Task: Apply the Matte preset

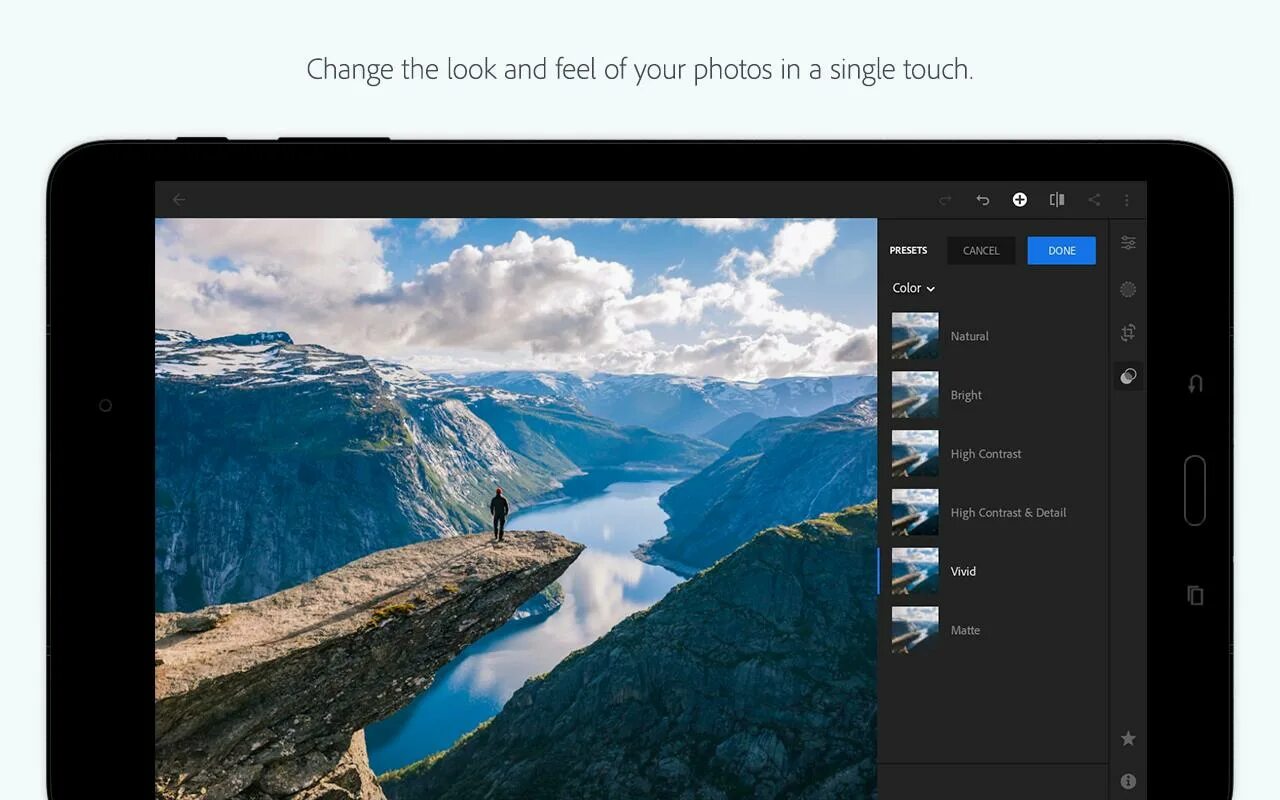Action: tap(992, 630)
